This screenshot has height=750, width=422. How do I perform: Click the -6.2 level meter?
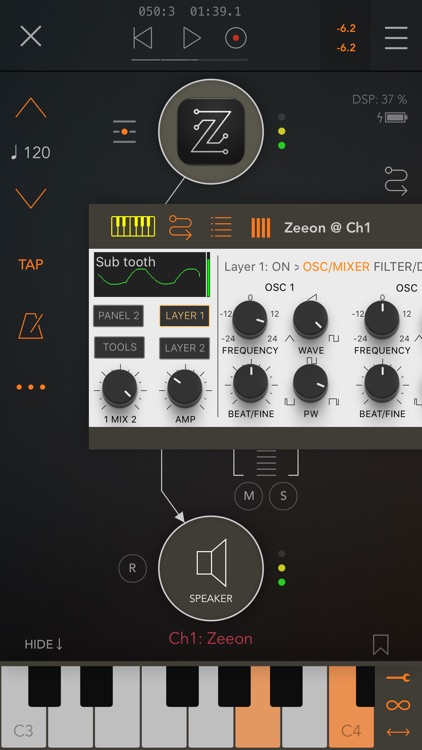[x=346, y=38]
